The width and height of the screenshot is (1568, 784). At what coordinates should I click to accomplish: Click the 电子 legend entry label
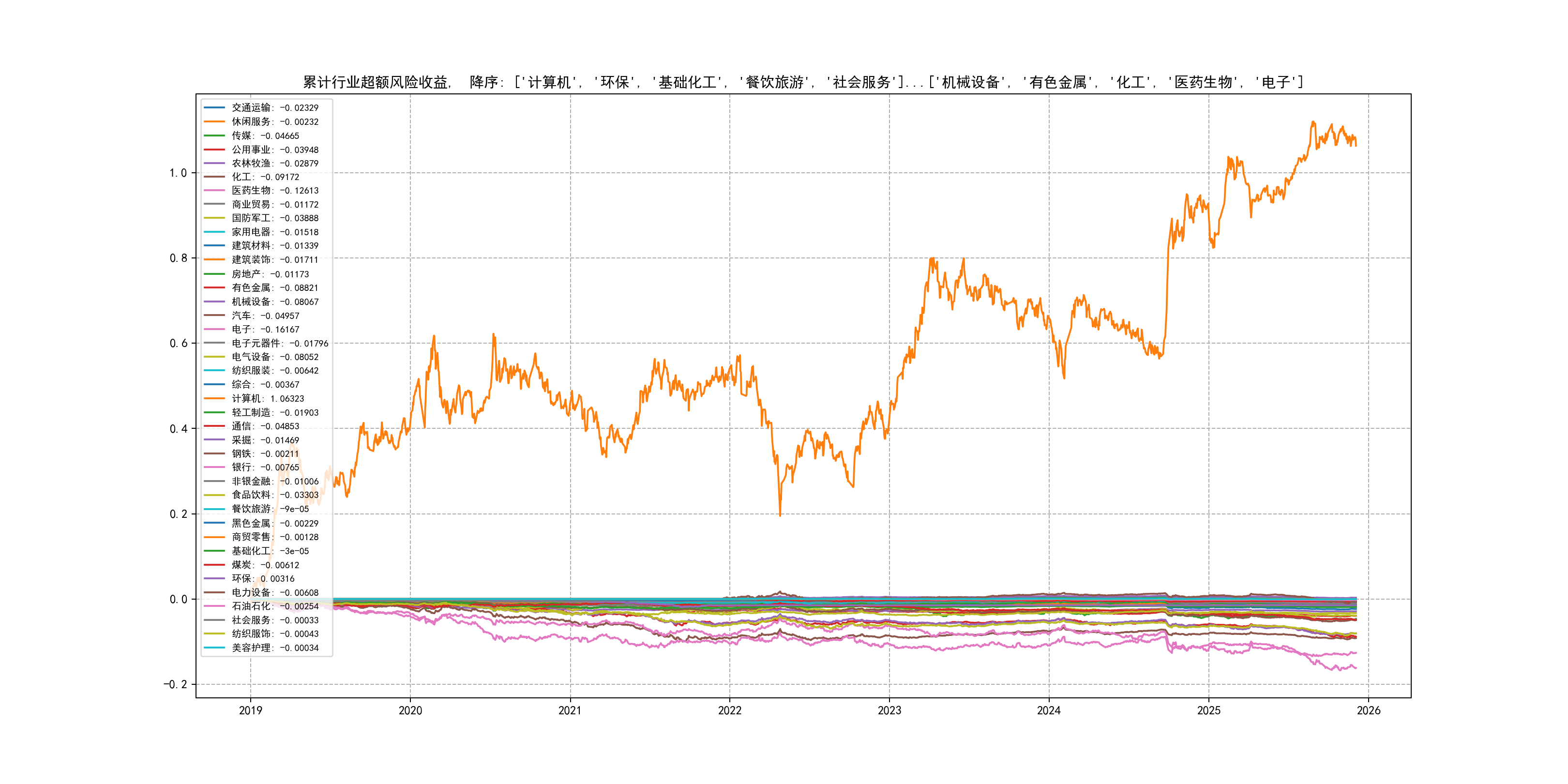pos(265,329)
